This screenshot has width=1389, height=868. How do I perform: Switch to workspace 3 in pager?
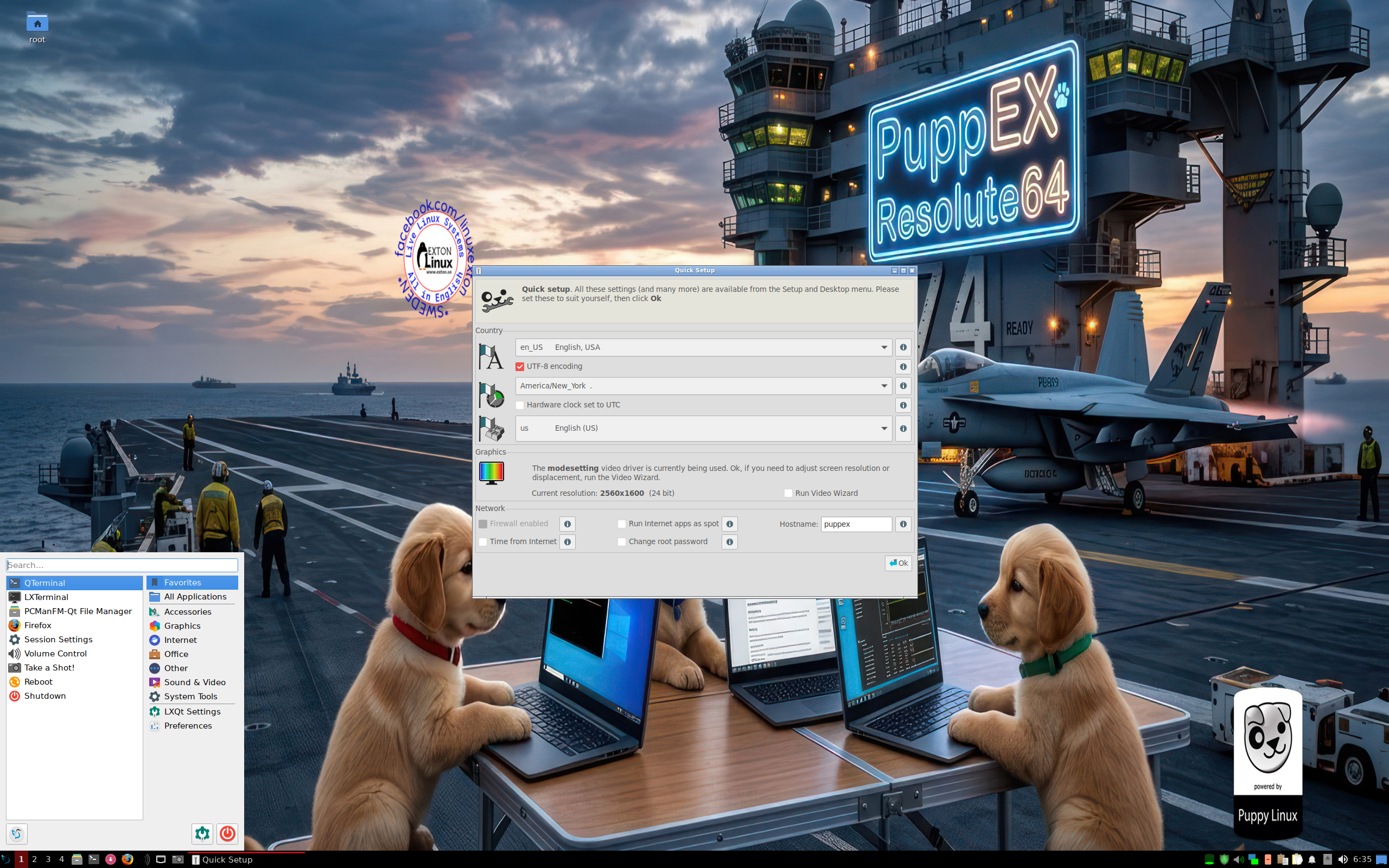[x=48, y=859]
